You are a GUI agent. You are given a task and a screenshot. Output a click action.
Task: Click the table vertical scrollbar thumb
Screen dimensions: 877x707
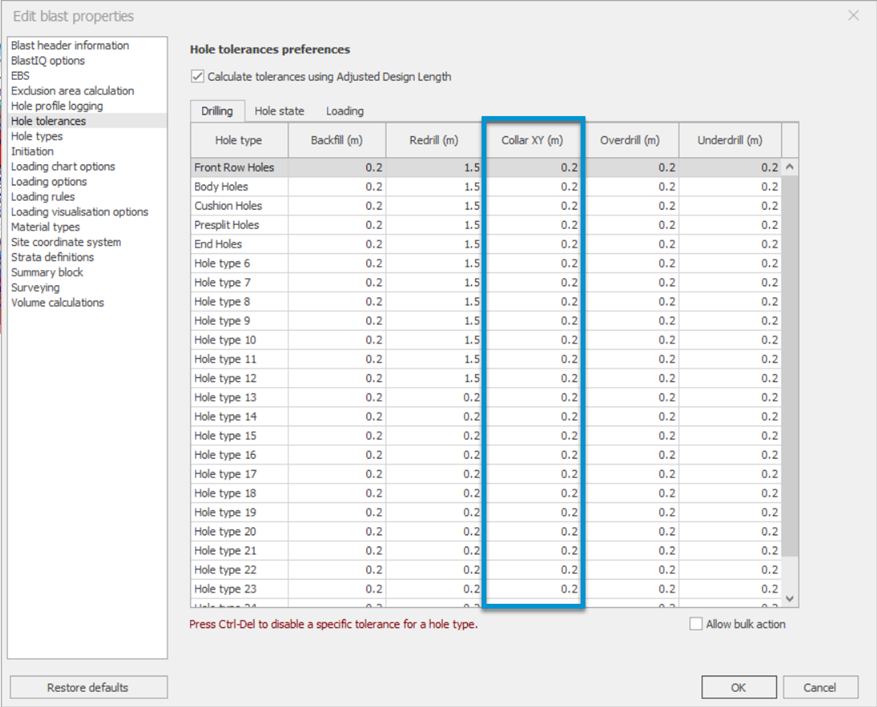[x=790, y=366]
